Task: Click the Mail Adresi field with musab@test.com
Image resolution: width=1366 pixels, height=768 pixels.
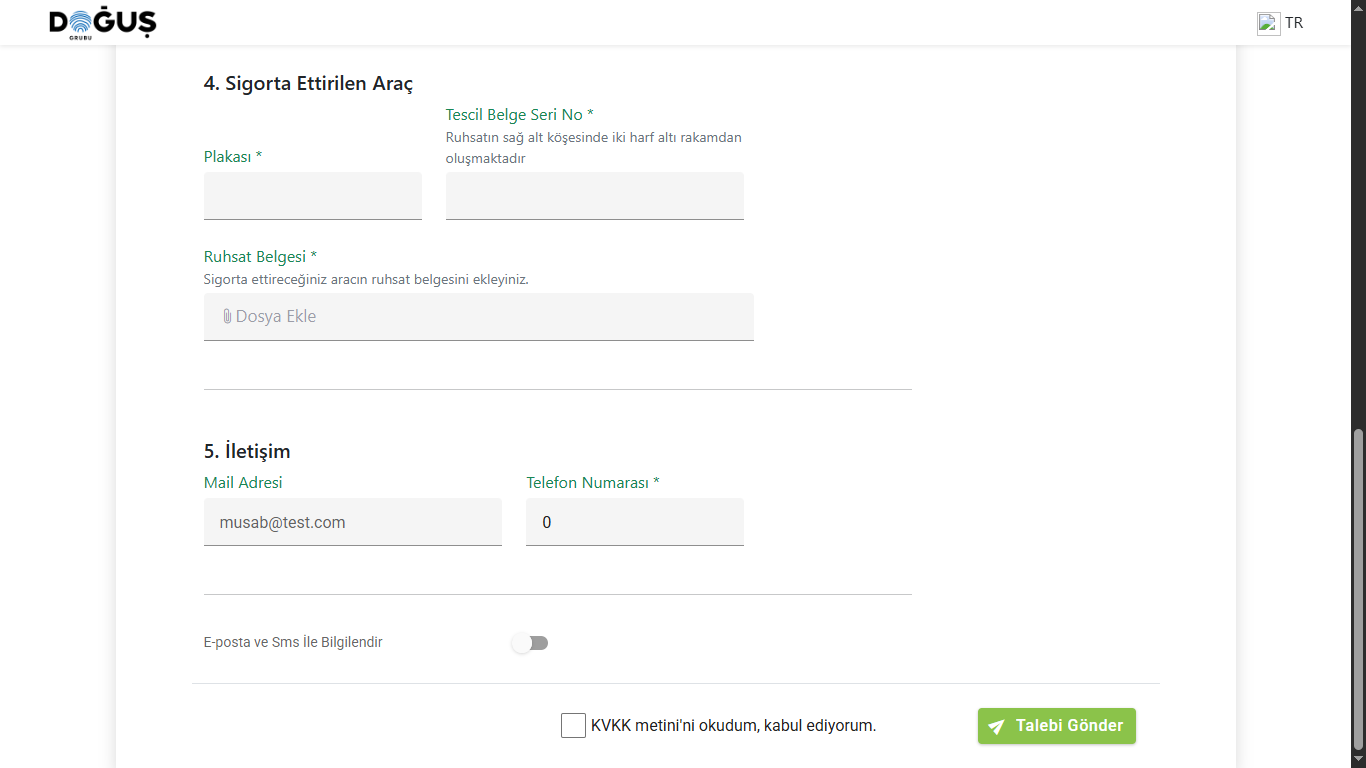Action: coord(352,522)
